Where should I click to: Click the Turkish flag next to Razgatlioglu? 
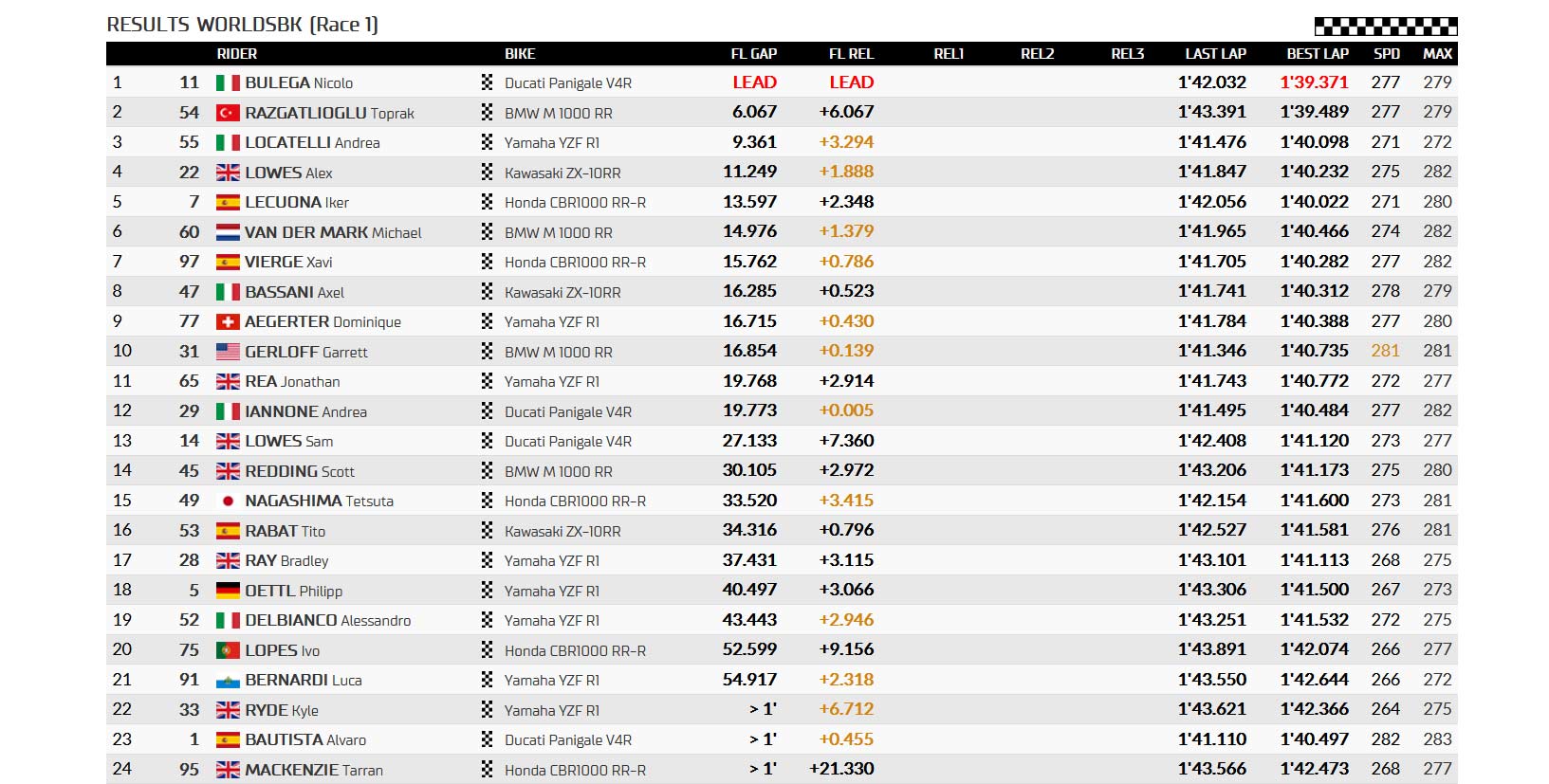(228, 113)
